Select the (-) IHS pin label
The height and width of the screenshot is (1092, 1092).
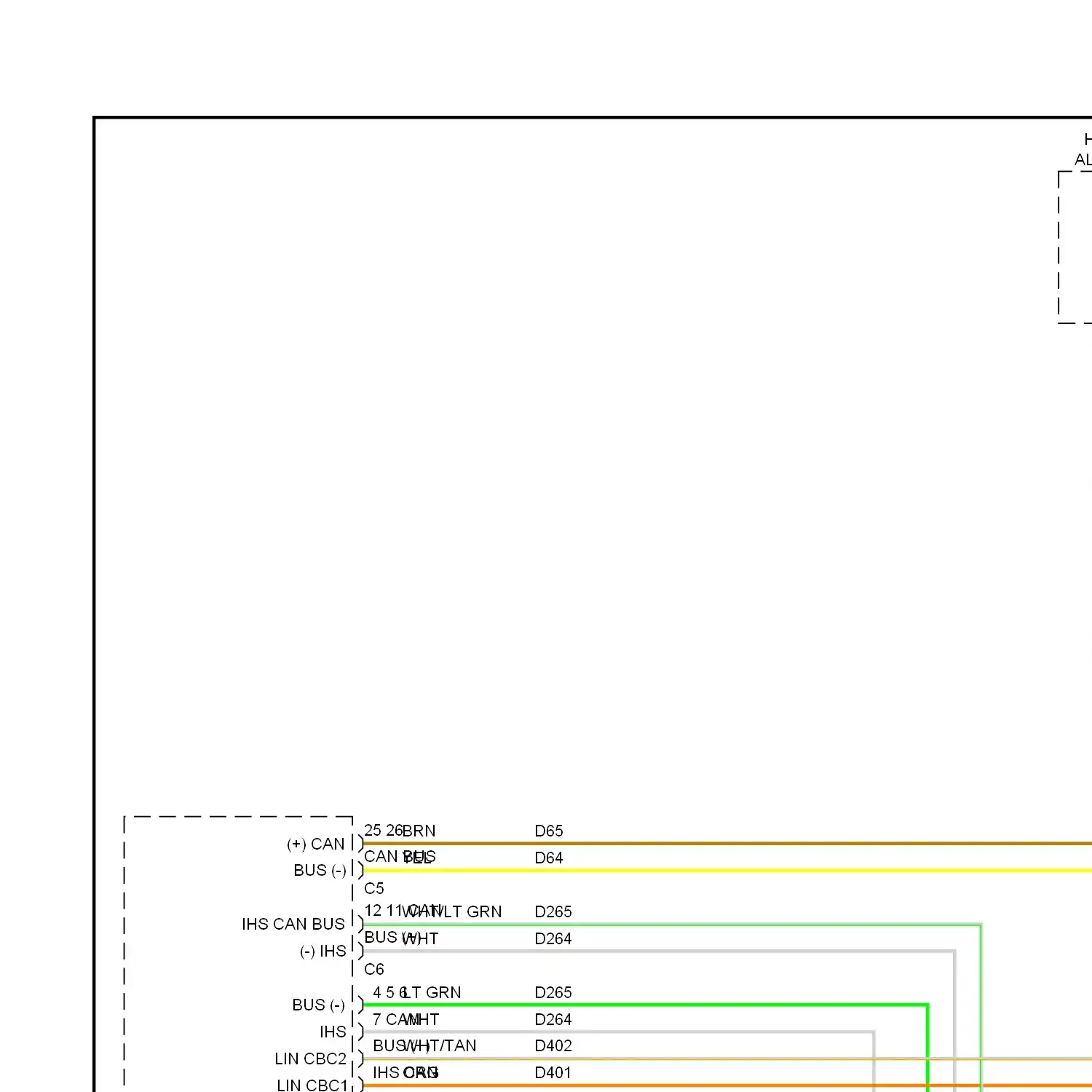pyautogui.click(x=323, y=951)
